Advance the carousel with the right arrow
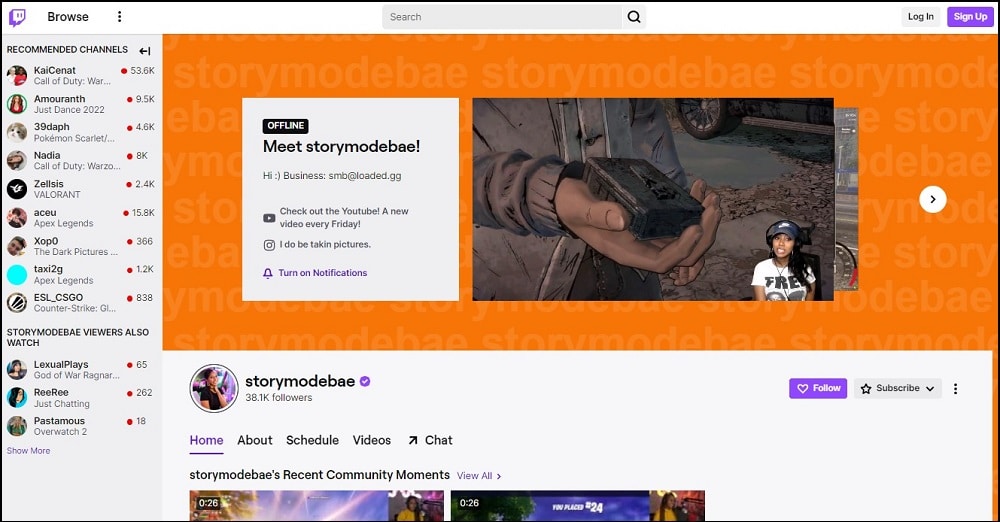 [x=932, y=199]
